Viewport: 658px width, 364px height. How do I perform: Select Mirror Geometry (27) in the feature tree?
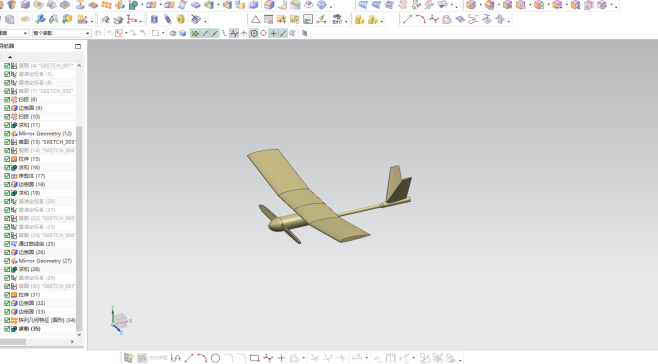pos(45,261)
